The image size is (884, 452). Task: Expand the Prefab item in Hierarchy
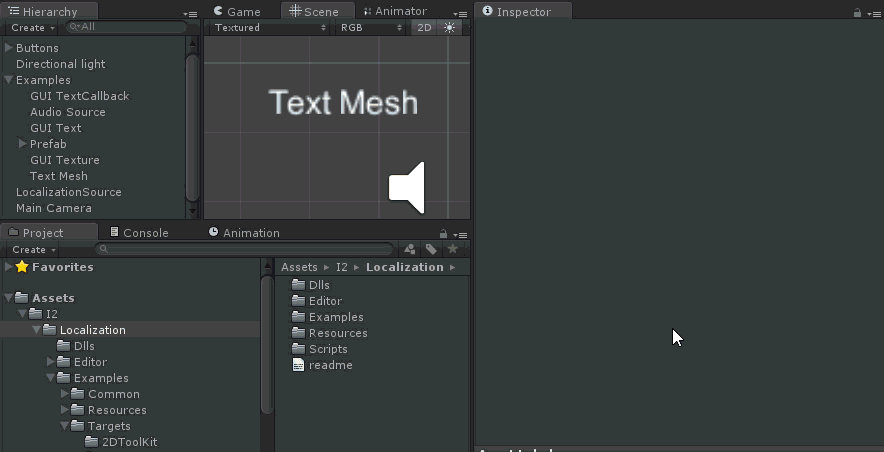(23, 144)
